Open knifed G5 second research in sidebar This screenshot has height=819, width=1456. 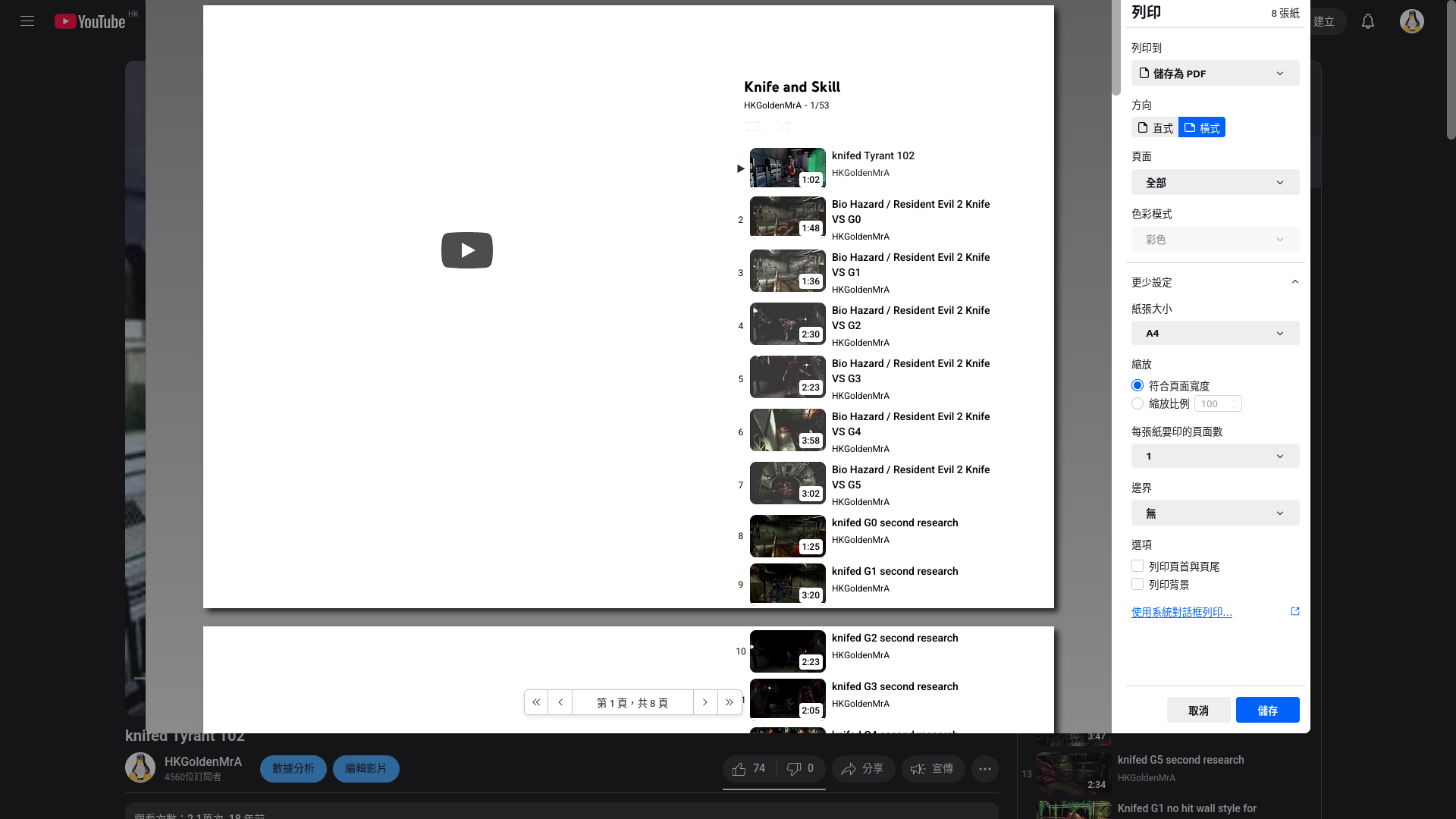1181,760
